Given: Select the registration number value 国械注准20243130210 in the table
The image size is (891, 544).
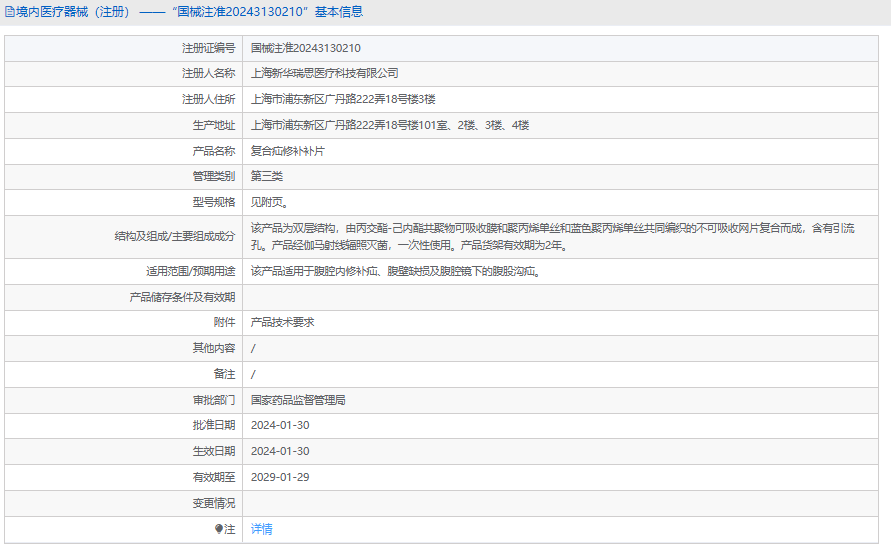Looking at the screenshot, I should click(305, 48).
